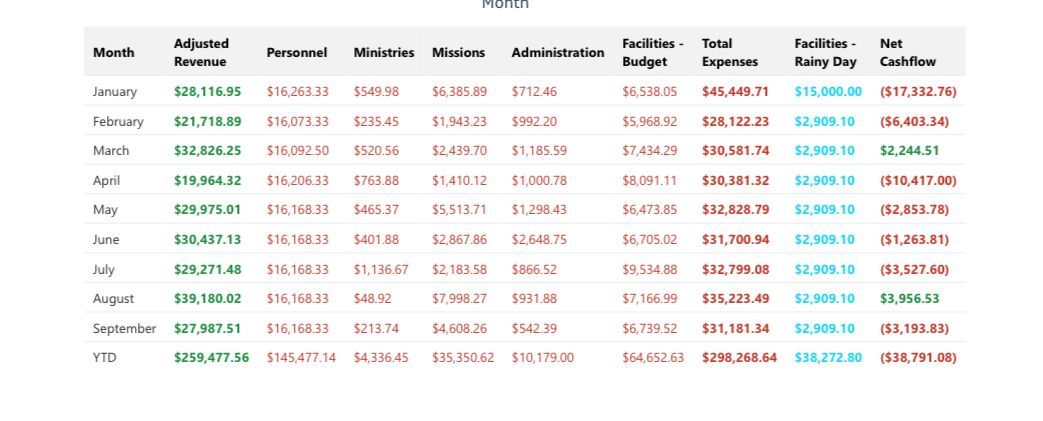Click the September row label
Viewport: 1043px width, 421px height.
pyautogui.click(x=124, y=328)
